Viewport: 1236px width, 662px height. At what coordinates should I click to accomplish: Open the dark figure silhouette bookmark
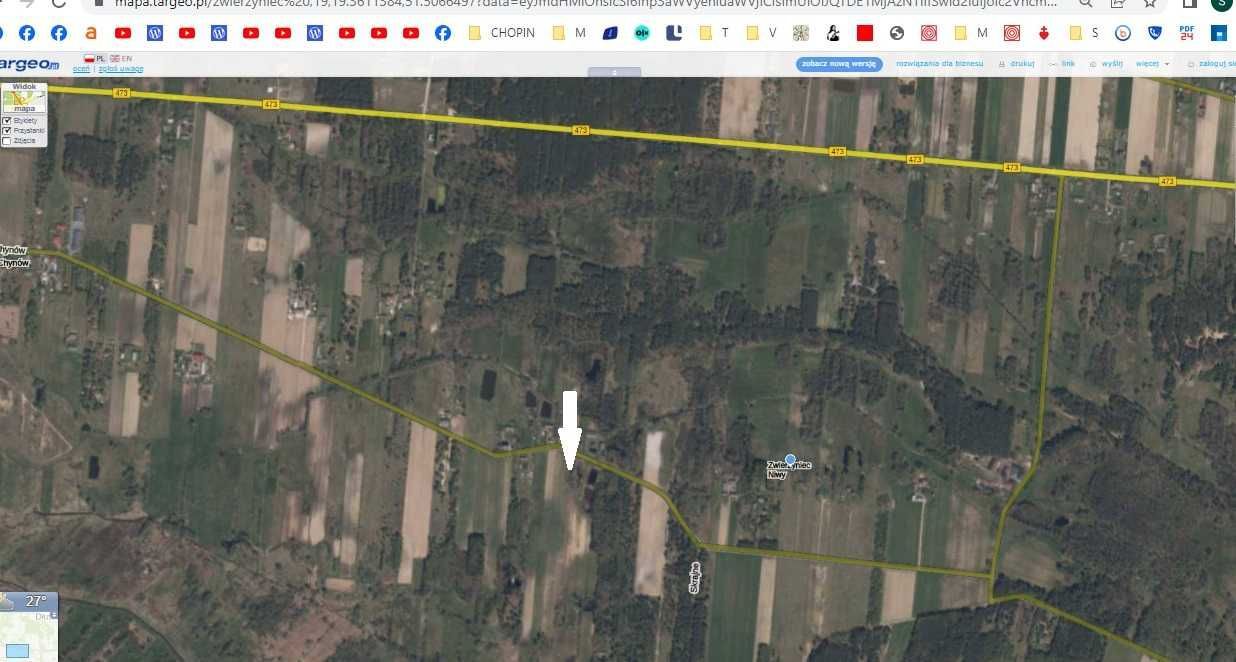point(833,33)
